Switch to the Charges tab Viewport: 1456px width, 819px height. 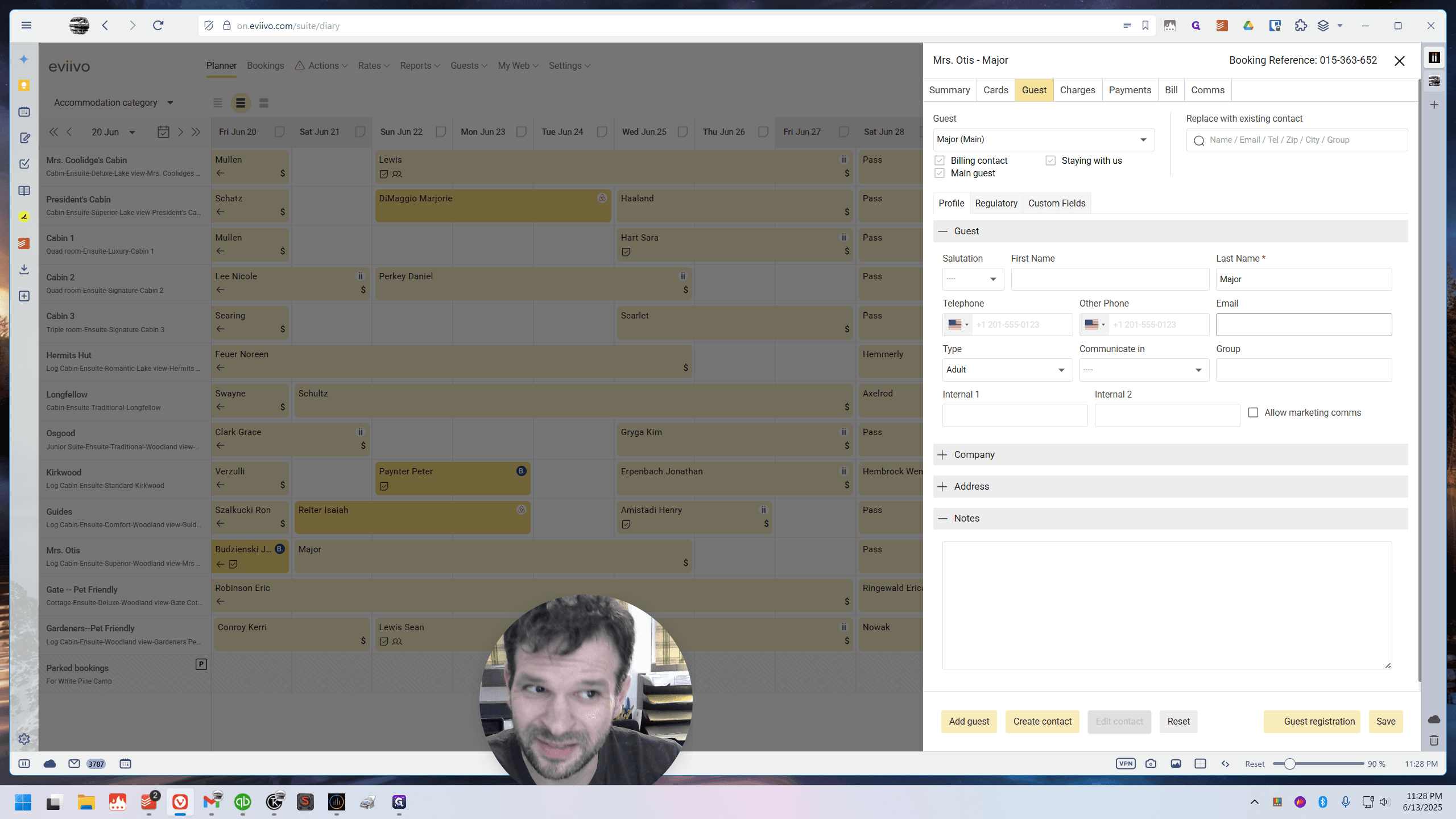pyautogui.click(x=1077, y=90)
